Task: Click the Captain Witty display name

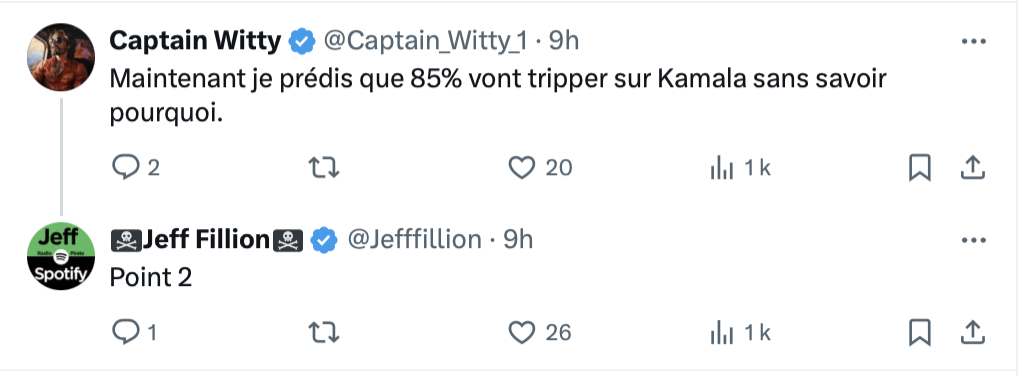Action: coord(195,41)
